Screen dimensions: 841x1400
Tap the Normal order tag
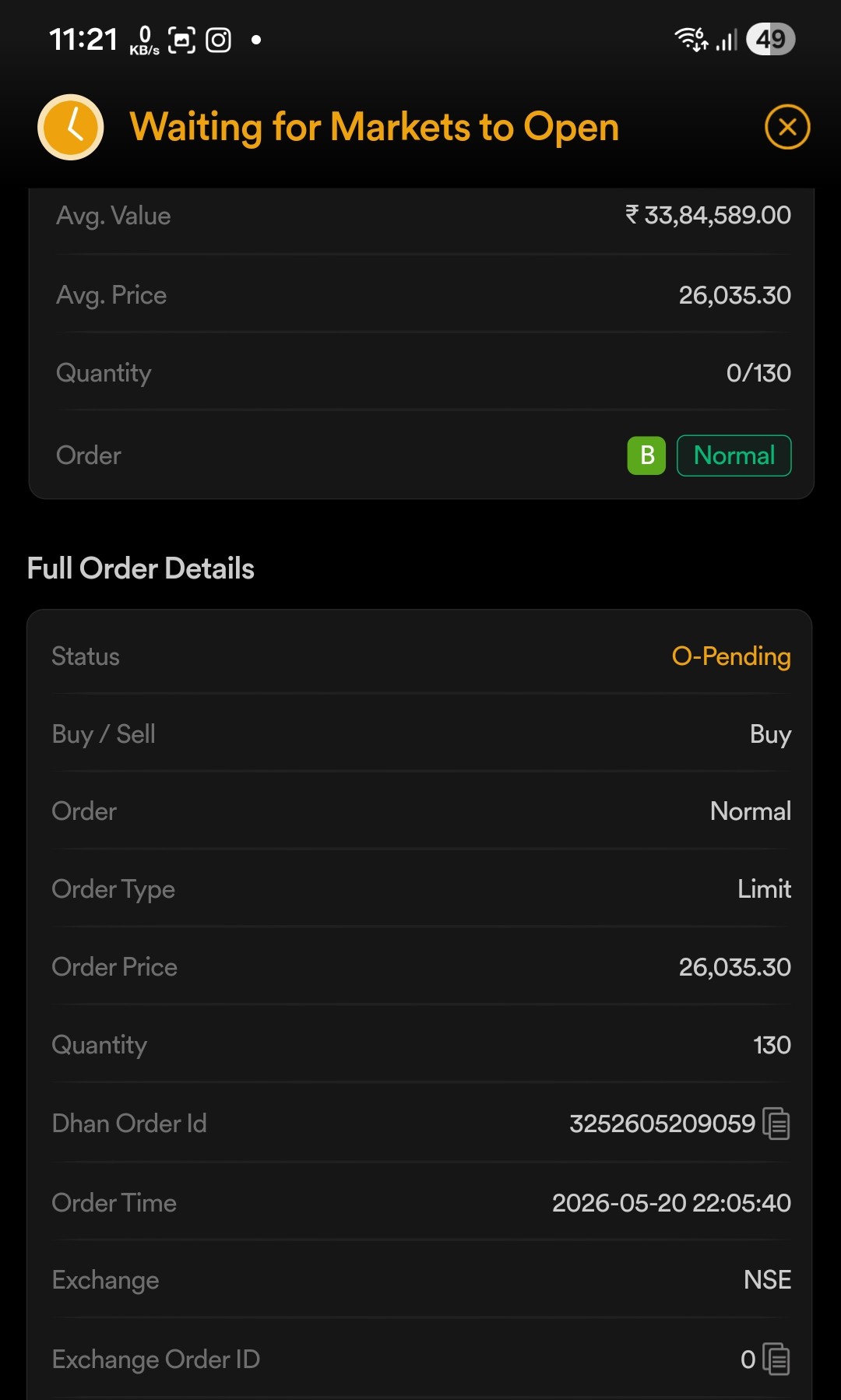pyautogui.click(x=734, y=456)
